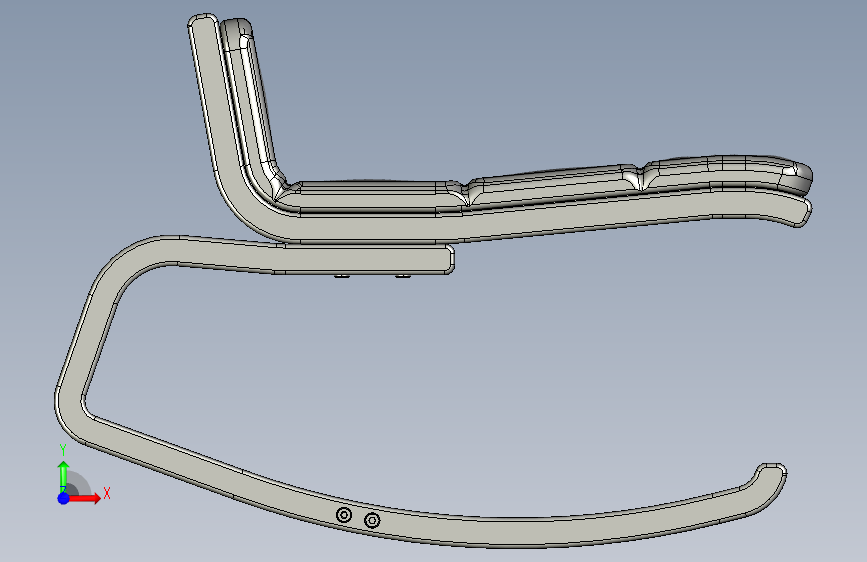Select the left bolt under the seat bracket
The width and height of the screenshot is (867, 562).
tap(342, 275)
